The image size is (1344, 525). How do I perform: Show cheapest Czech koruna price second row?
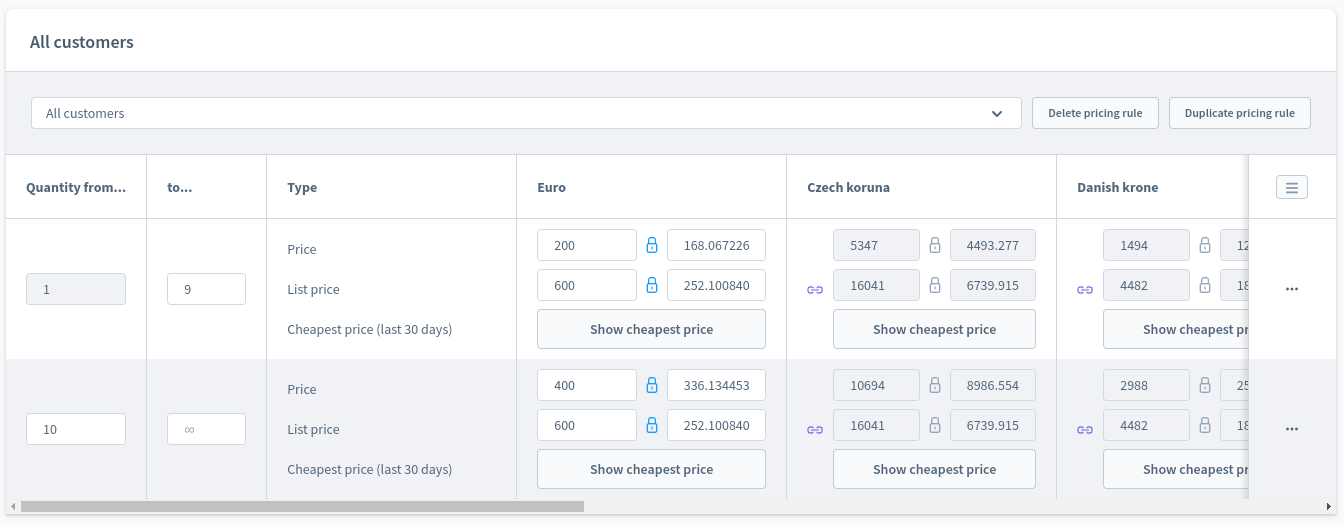pyautogui.click(x=934, y=469)
